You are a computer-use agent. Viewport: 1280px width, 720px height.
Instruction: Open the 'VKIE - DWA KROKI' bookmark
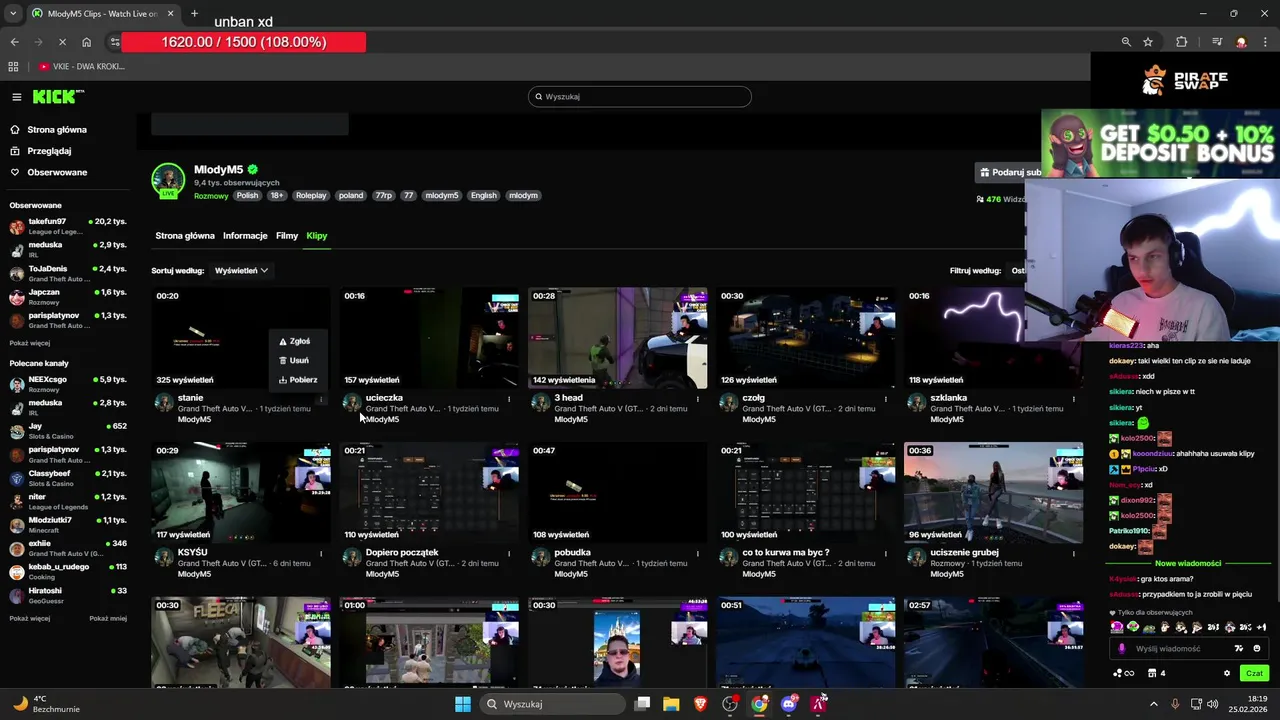pyautogui.click(x=82, y=67)
